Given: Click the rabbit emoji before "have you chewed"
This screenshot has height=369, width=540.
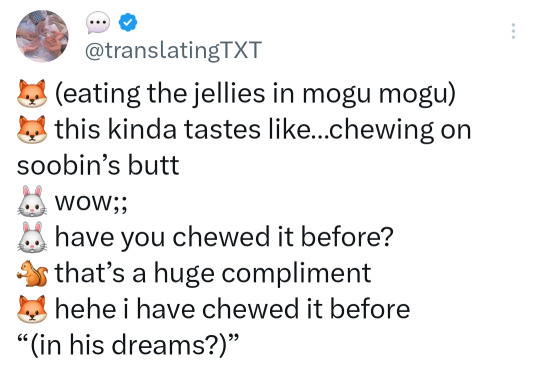Looking at the screenshot, I should point(32,237).
